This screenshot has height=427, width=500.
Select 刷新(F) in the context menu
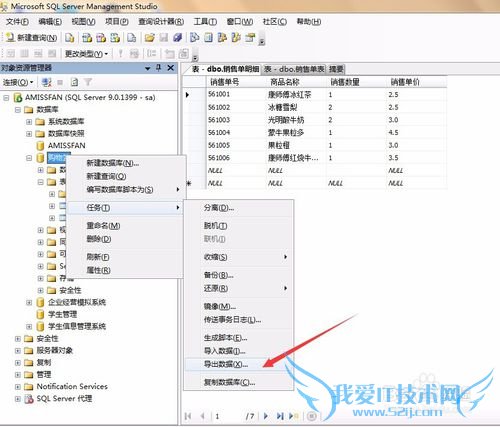(125, 257)
